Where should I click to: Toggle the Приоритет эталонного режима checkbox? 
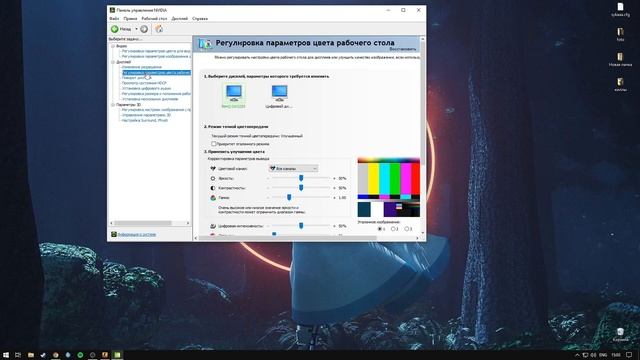tap(213, 144)
